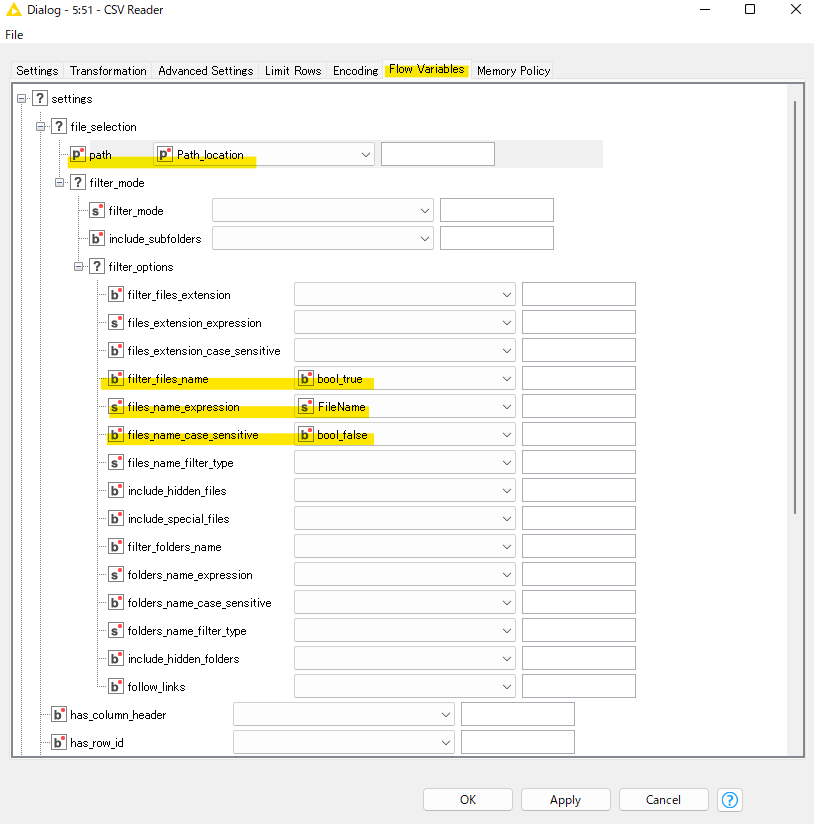Screen dimensions: 814x824
Task: Collapse the file_selection tree branch
Action: coord(41,126)
